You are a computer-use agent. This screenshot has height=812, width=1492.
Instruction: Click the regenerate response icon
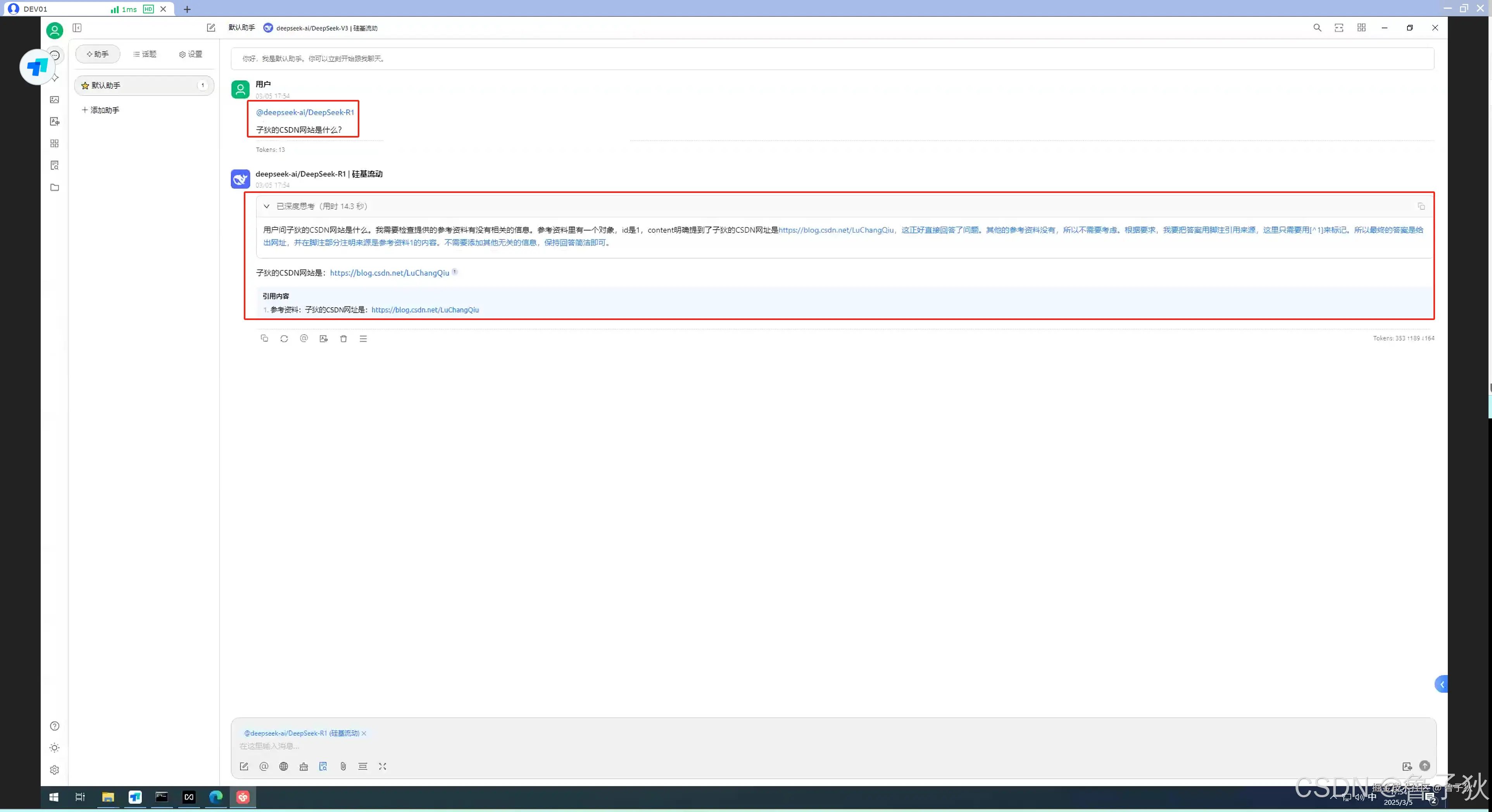point(284,339)
